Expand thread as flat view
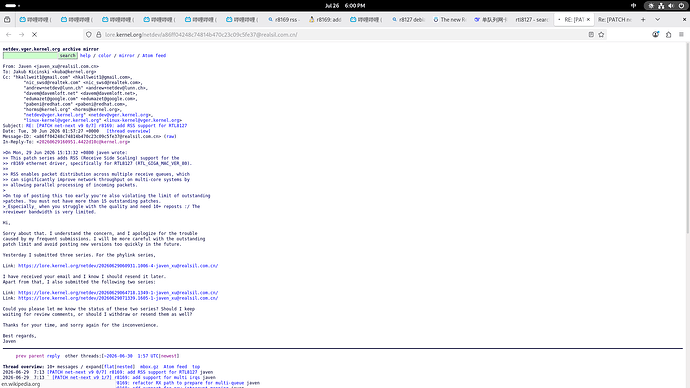690x388 pixels. click(x=109, y=366)
